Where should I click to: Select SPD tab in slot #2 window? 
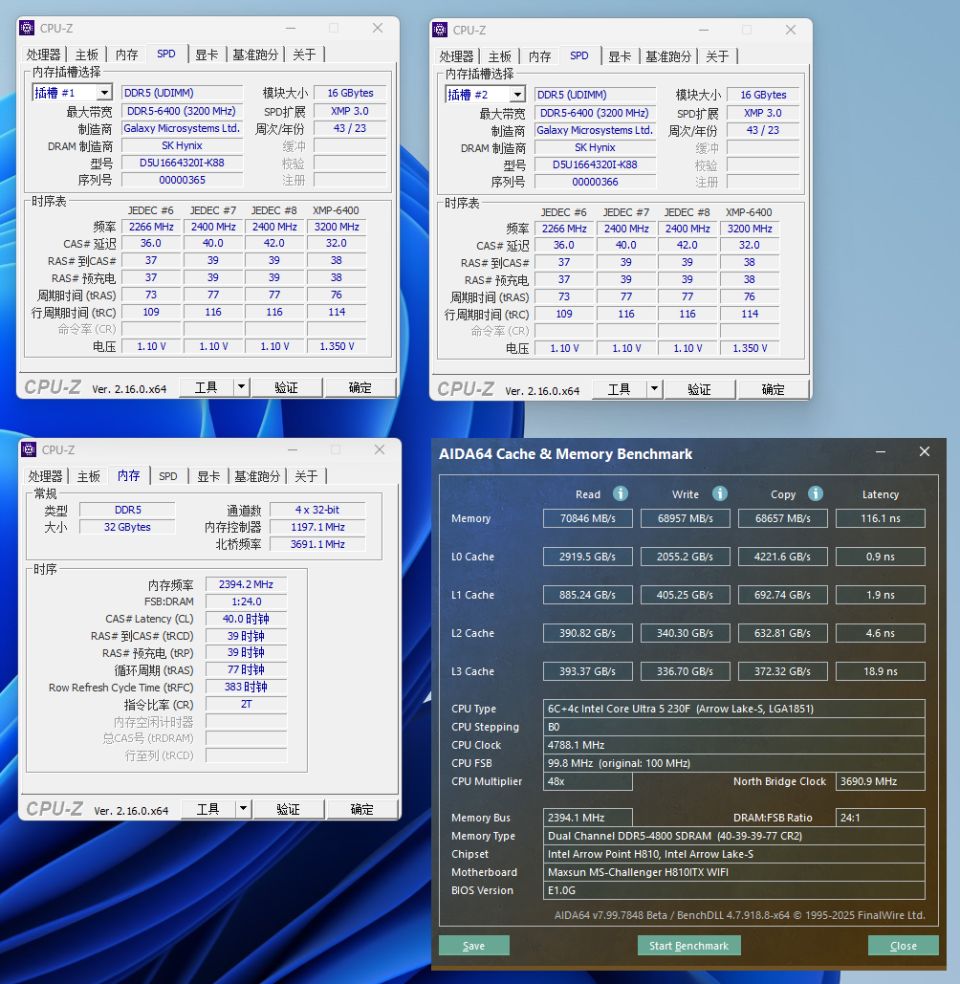(x=579, y=56)
